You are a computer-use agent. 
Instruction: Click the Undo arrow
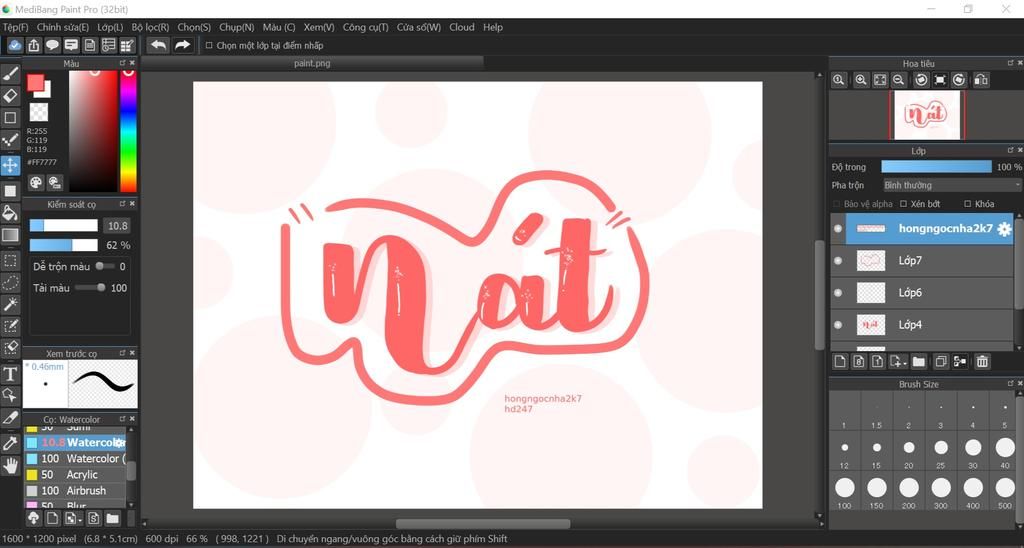click(x=157, y=45)
